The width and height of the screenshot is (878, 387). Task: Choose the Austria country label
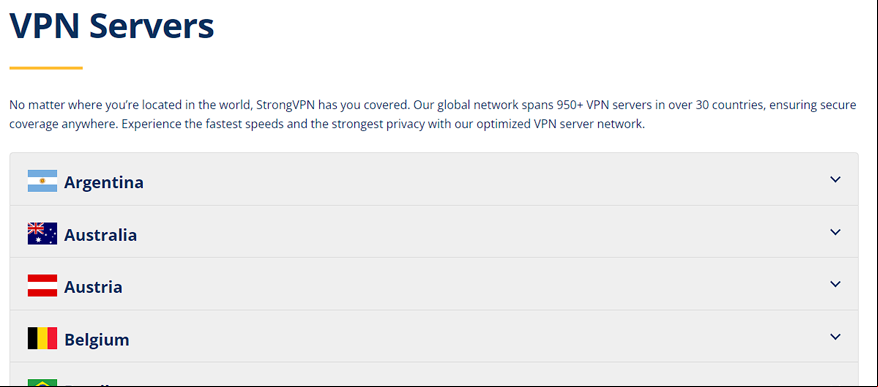(93, 287)
